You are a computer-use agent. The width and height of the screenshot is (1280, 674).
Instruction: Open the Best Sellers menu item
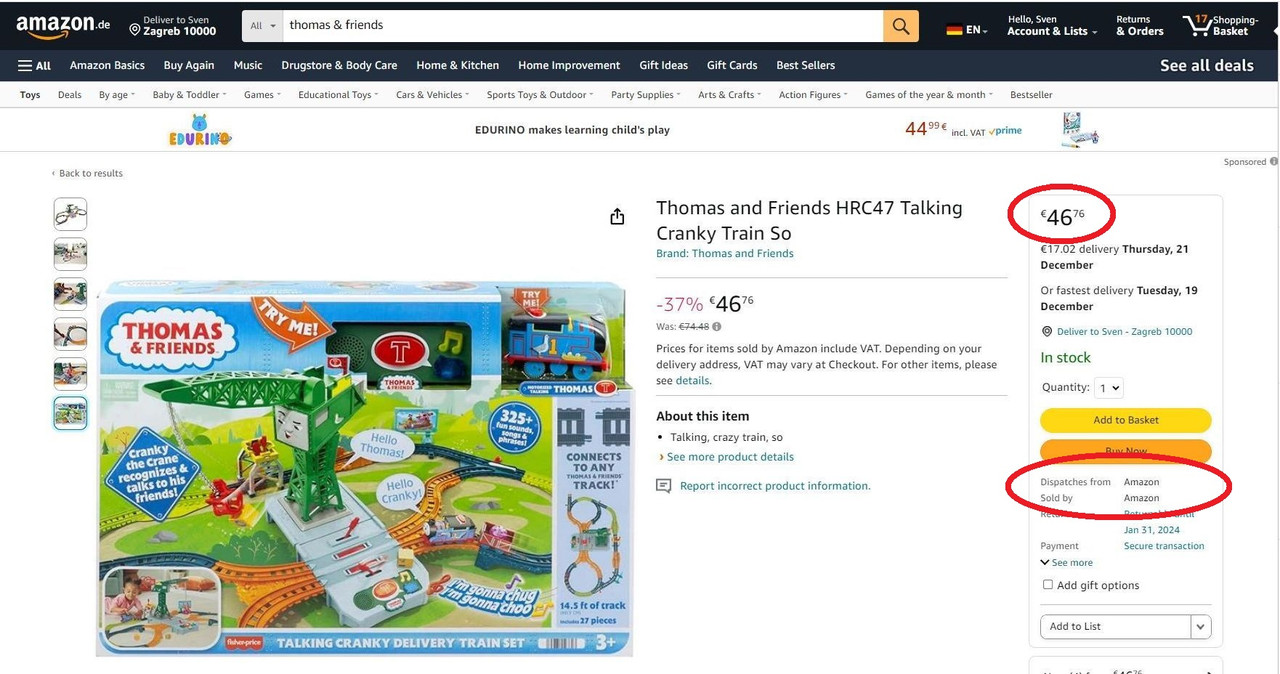pos(805,66)
